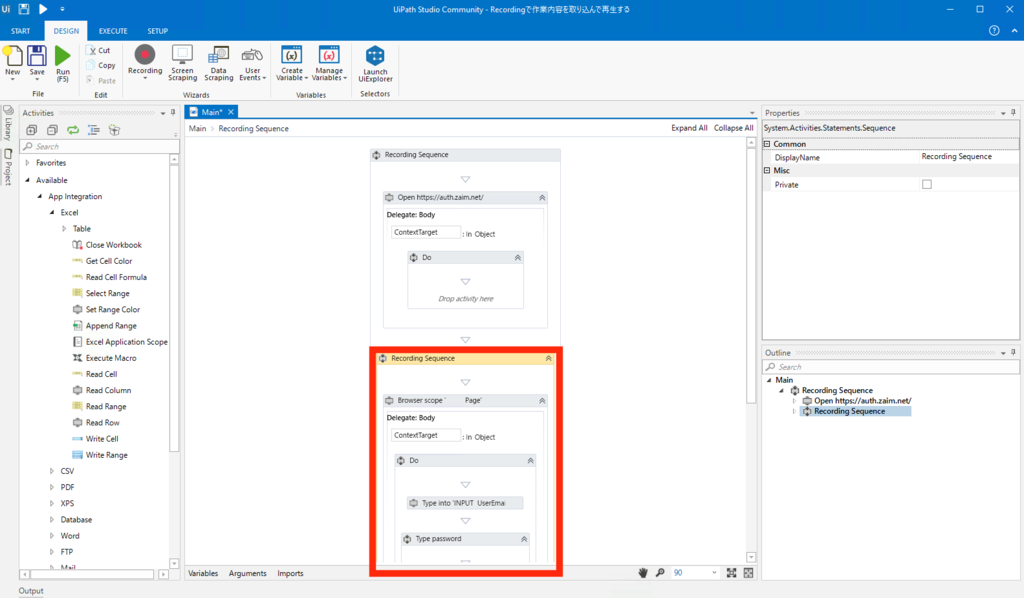Click the green refresh icon in Activities
The width and height of the screenshot is (1024, 598).
(73, 130)
